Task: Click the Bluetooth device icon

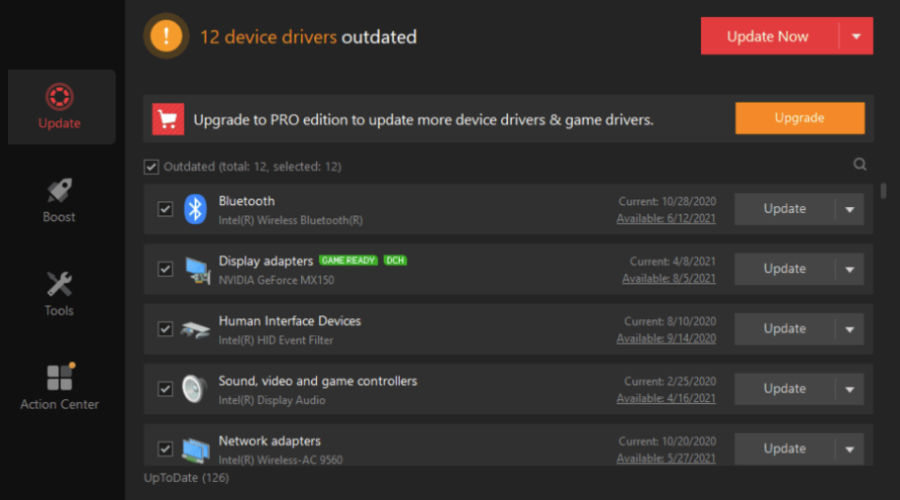Action: (195, 209)
